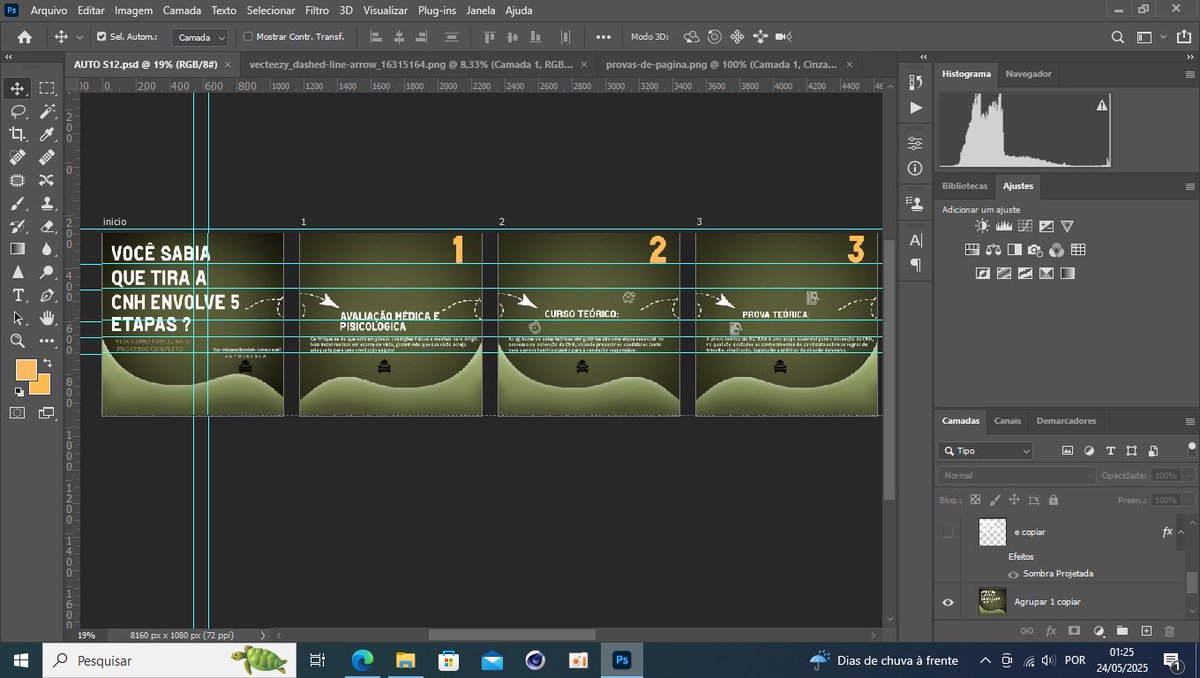Select the 'e copiar' layer thumbnail
Screen dimensions: 1200x678
(992, 532)
